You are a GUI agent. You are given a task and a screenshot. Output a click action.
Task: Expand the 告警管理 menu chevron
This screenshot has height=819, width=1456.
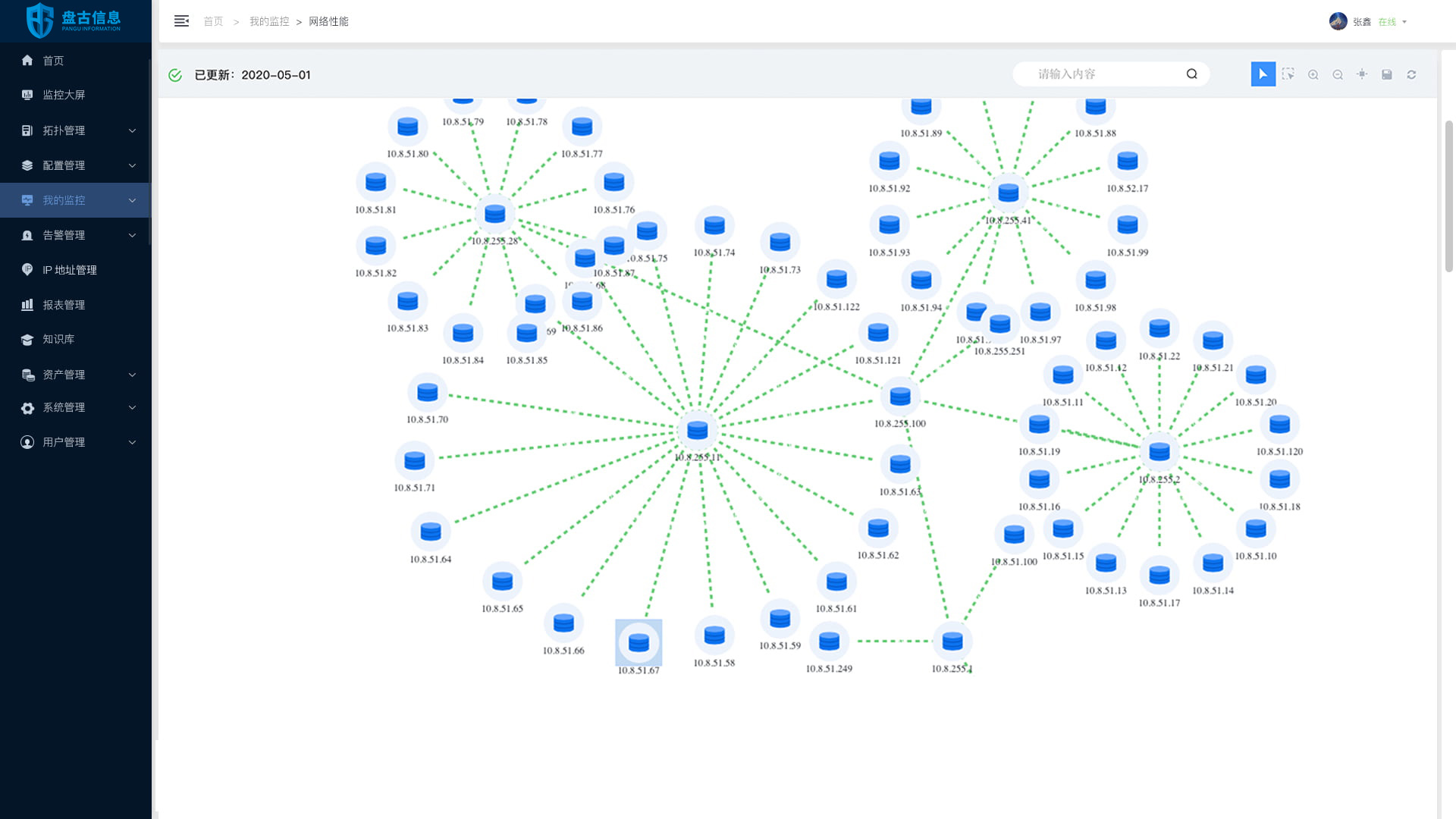132,235
